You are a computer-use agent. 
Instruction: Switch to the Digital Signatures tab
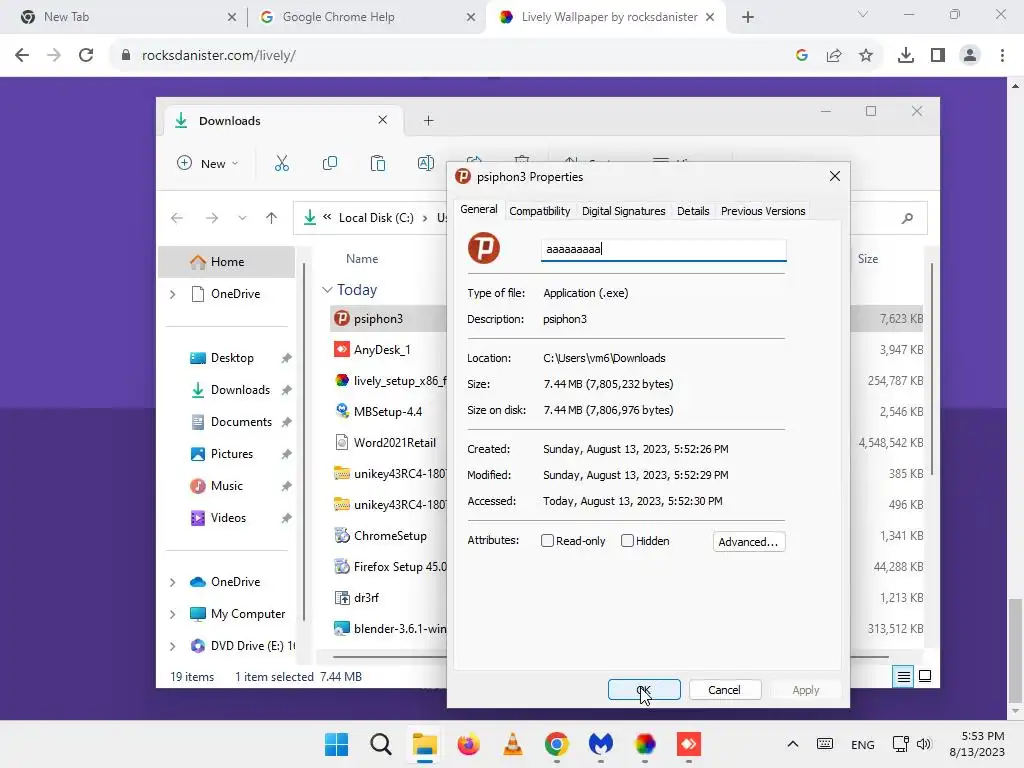[x=624, y=211]
